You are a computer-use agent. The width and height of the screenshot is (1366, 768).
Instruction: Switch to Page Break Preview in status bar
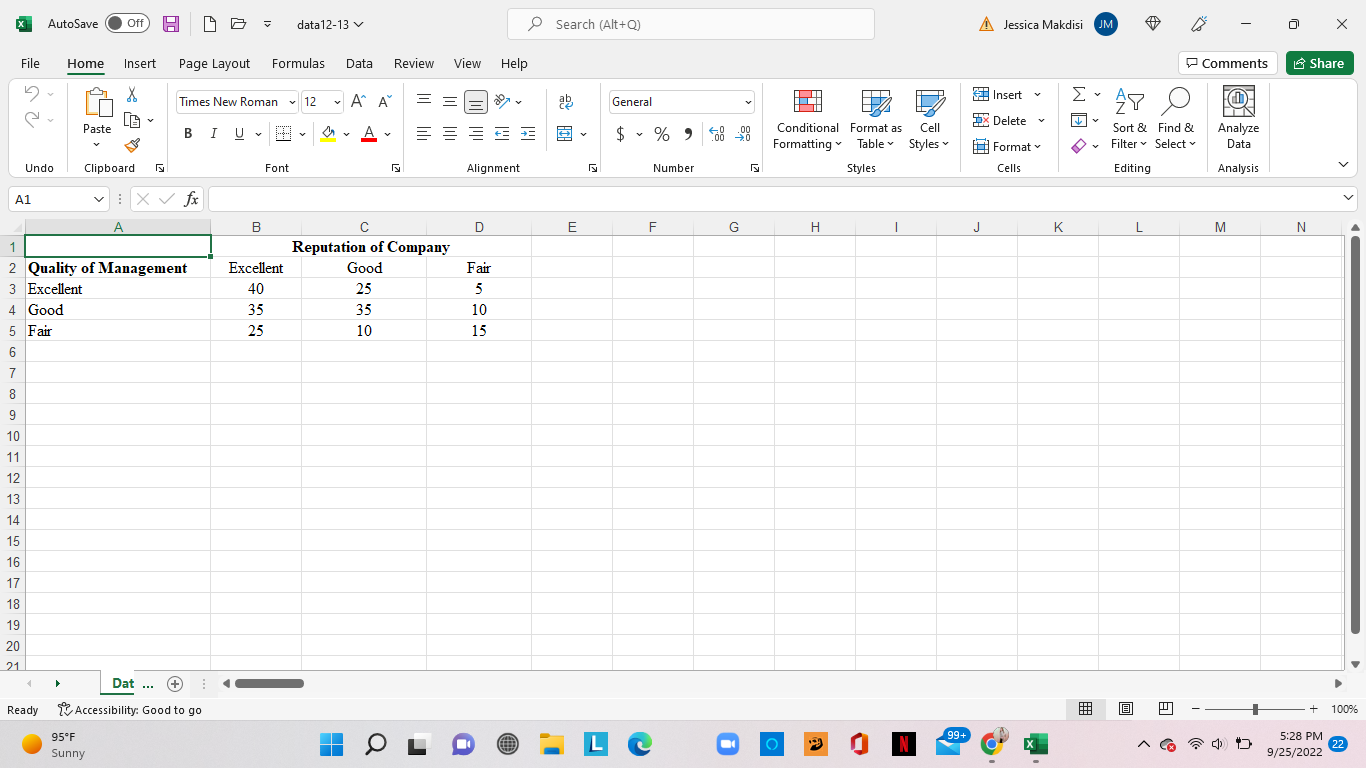point(1165,709)
